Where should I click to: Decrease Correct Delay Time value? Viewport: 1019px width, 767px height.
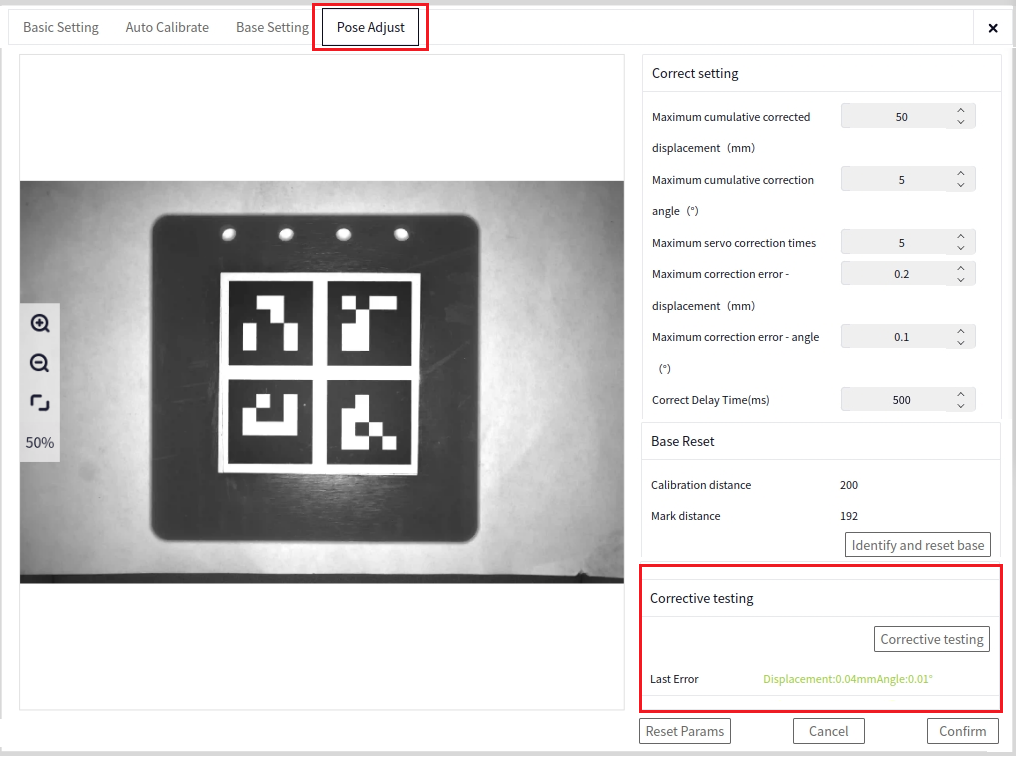click(x=961, y=405)
